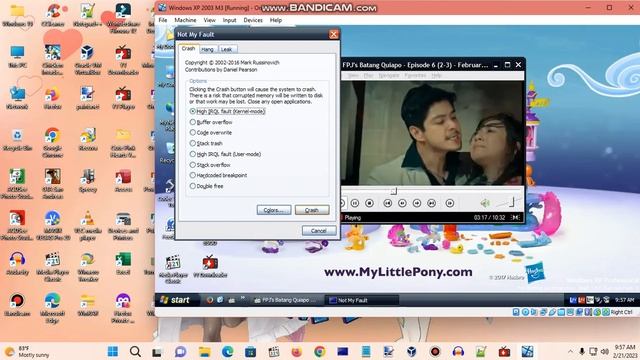
Task: Switch to the Hang tab
Action: tap(208, 49)
